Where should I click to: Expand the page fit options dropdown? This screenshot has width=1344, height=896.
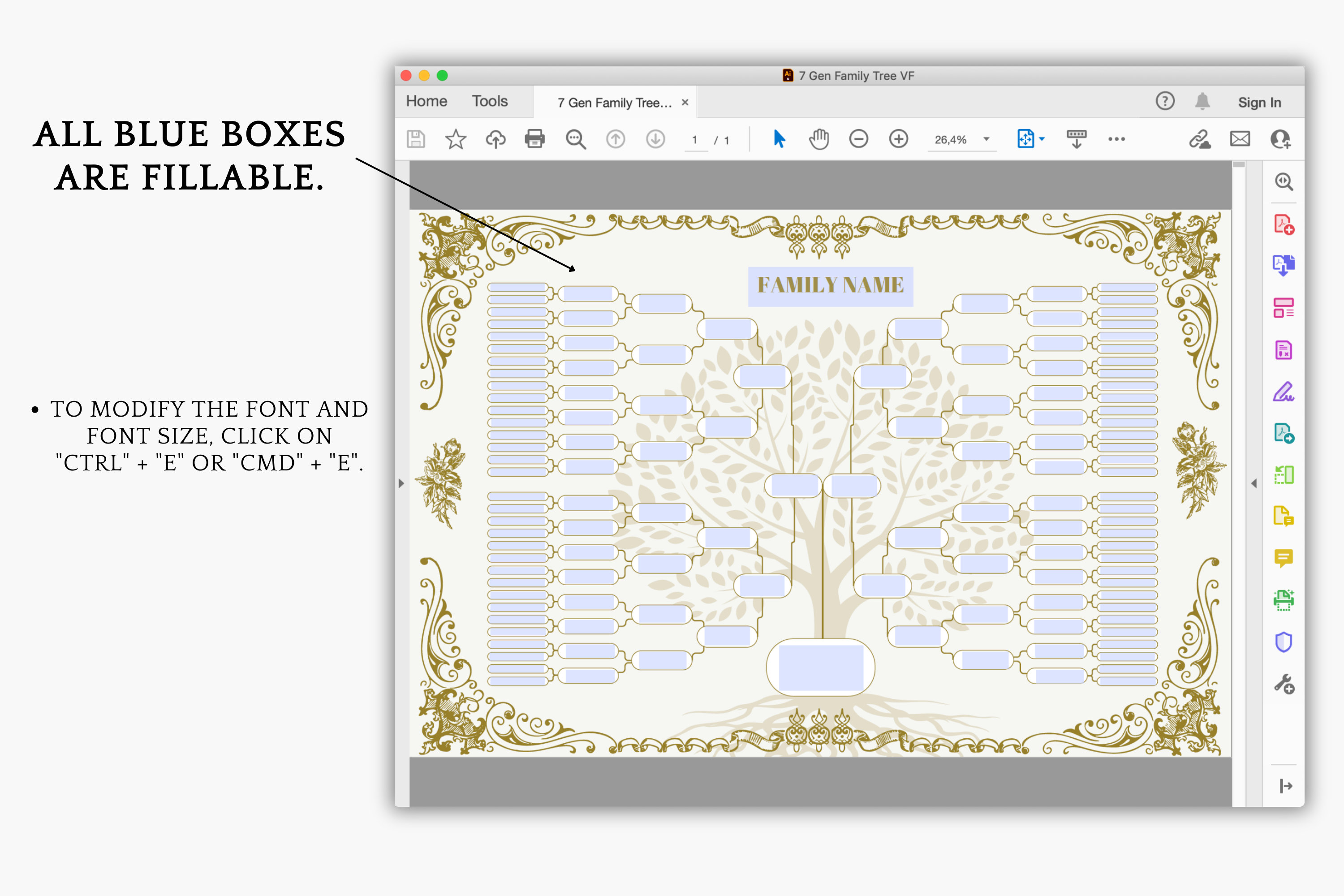(x=1042, y=138)
